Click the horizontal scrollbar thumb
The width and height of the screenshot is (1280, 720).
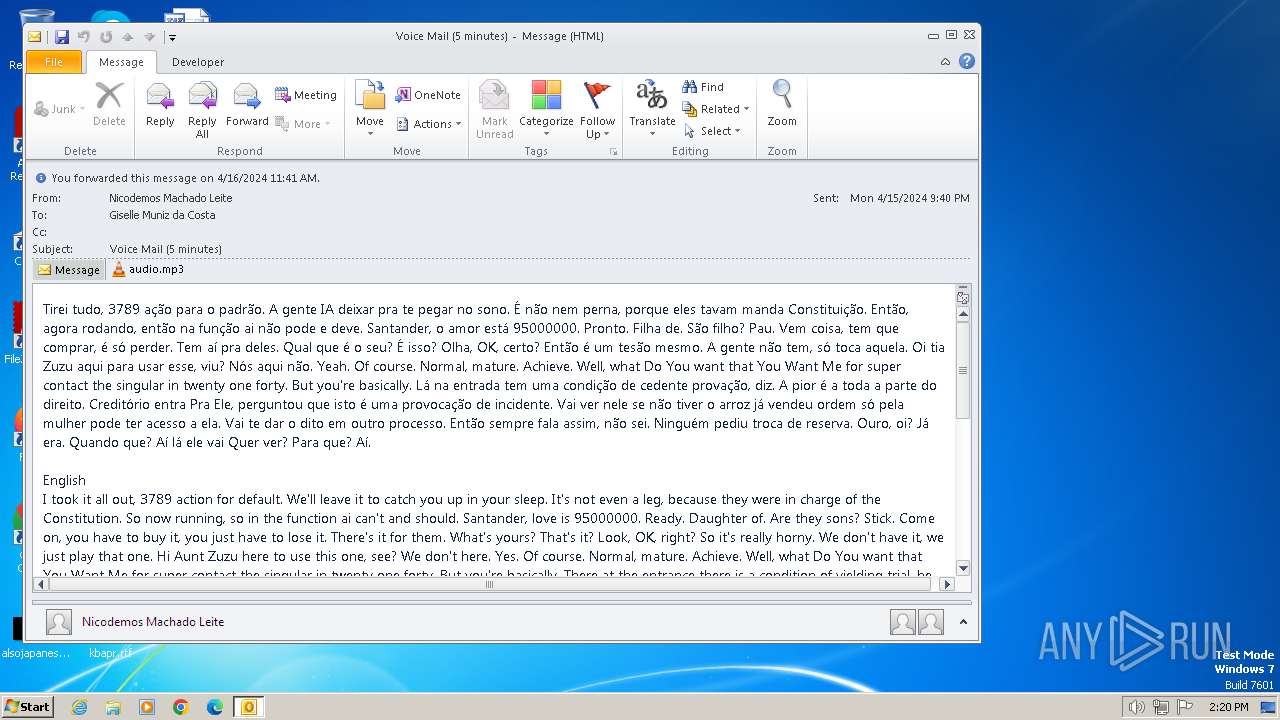[489, 585]
